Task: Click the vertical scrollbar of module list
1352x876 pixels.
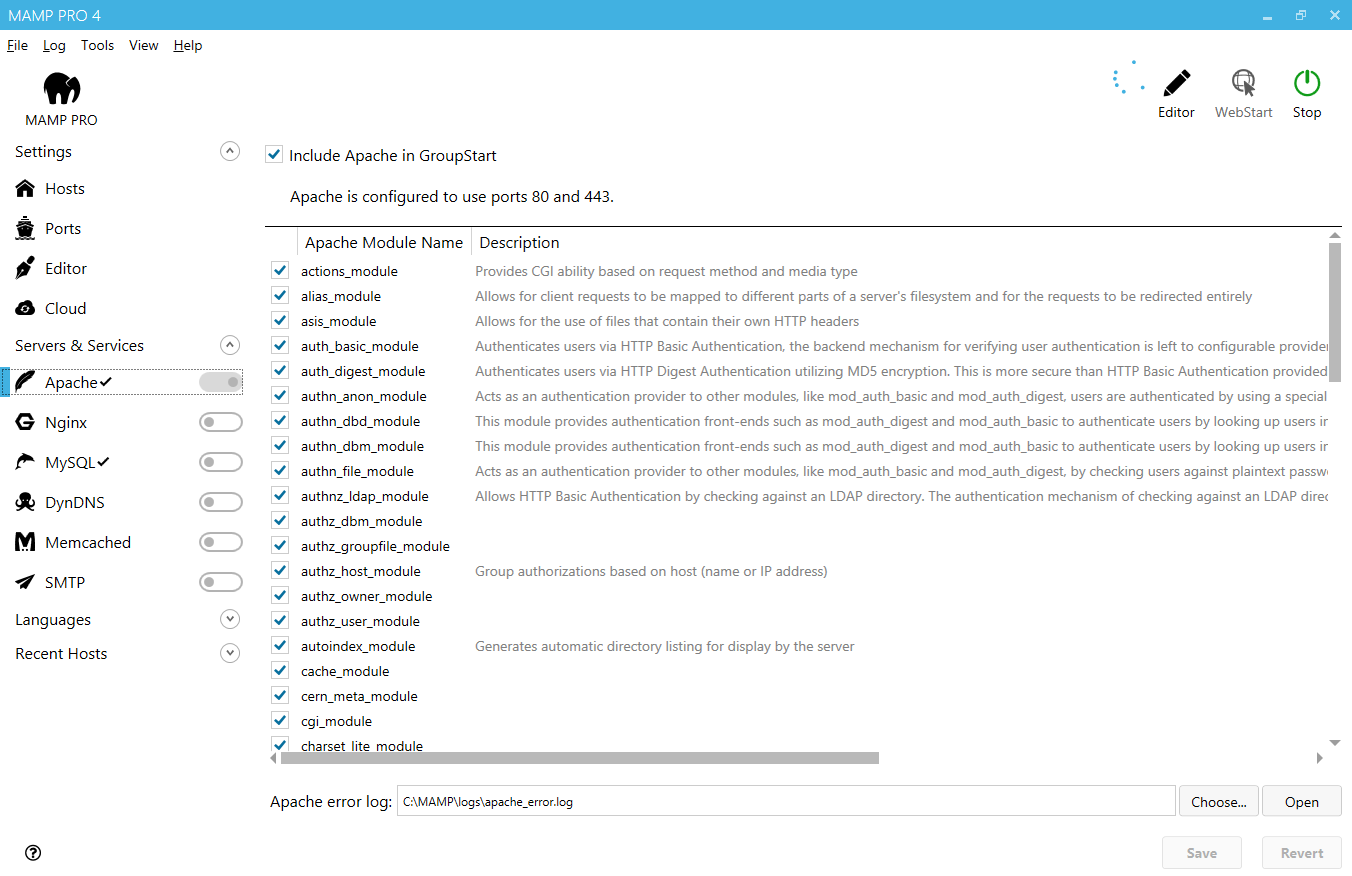Action: (1334, 311)
